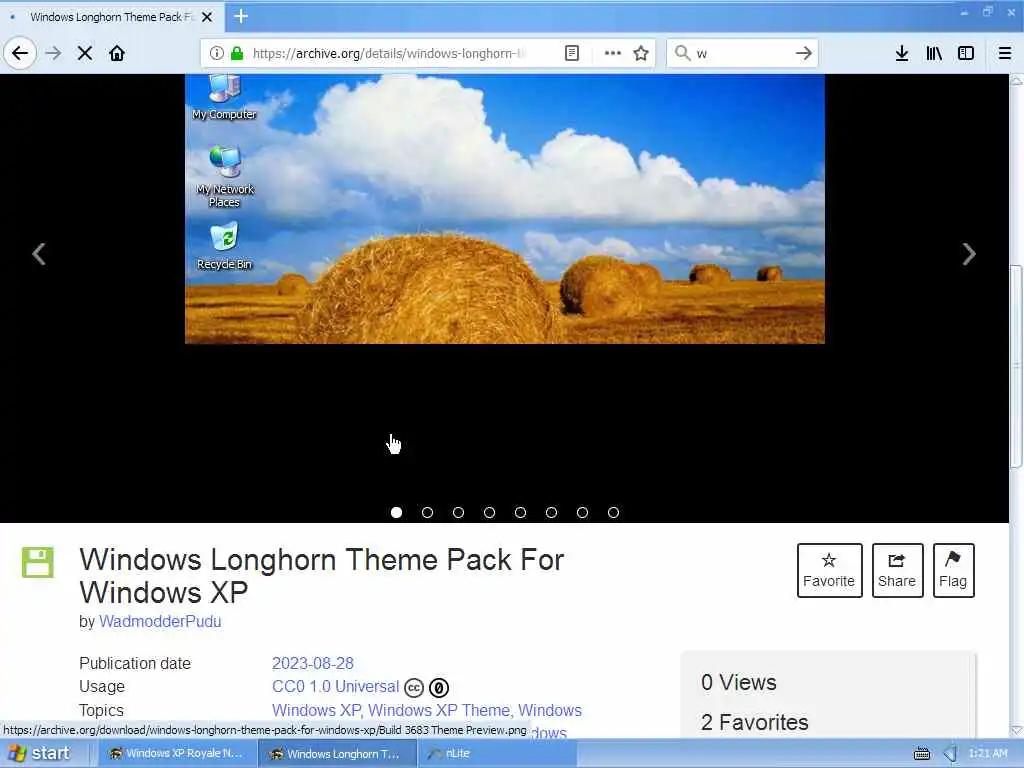Screen dimensions: 1024x768
Task: Show the previous carousel image
Action: [39, 254]
